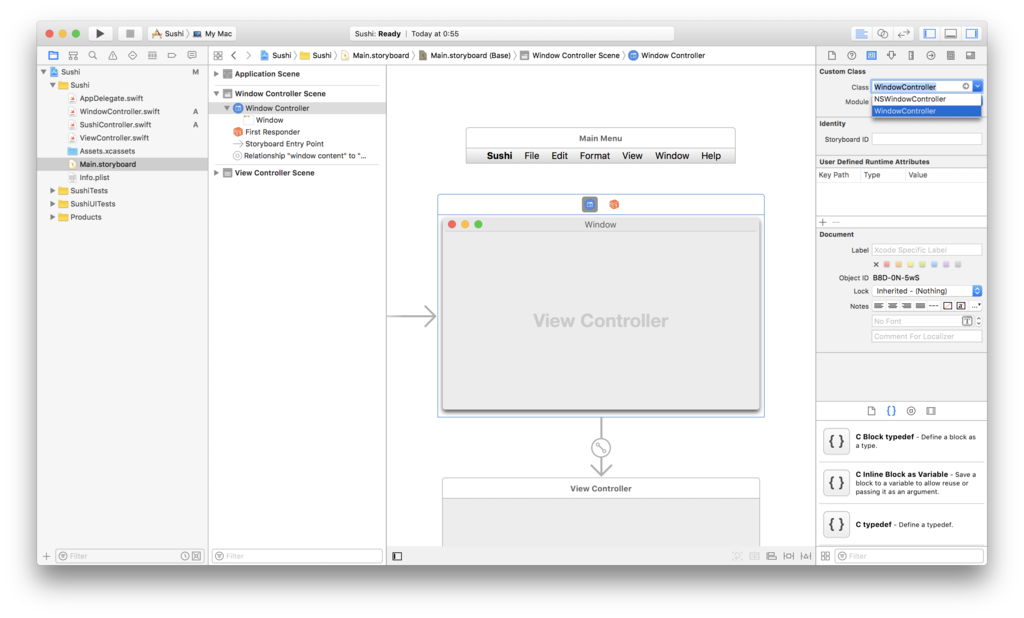
Task: Choose WindowController from class list
Action: 927,111
